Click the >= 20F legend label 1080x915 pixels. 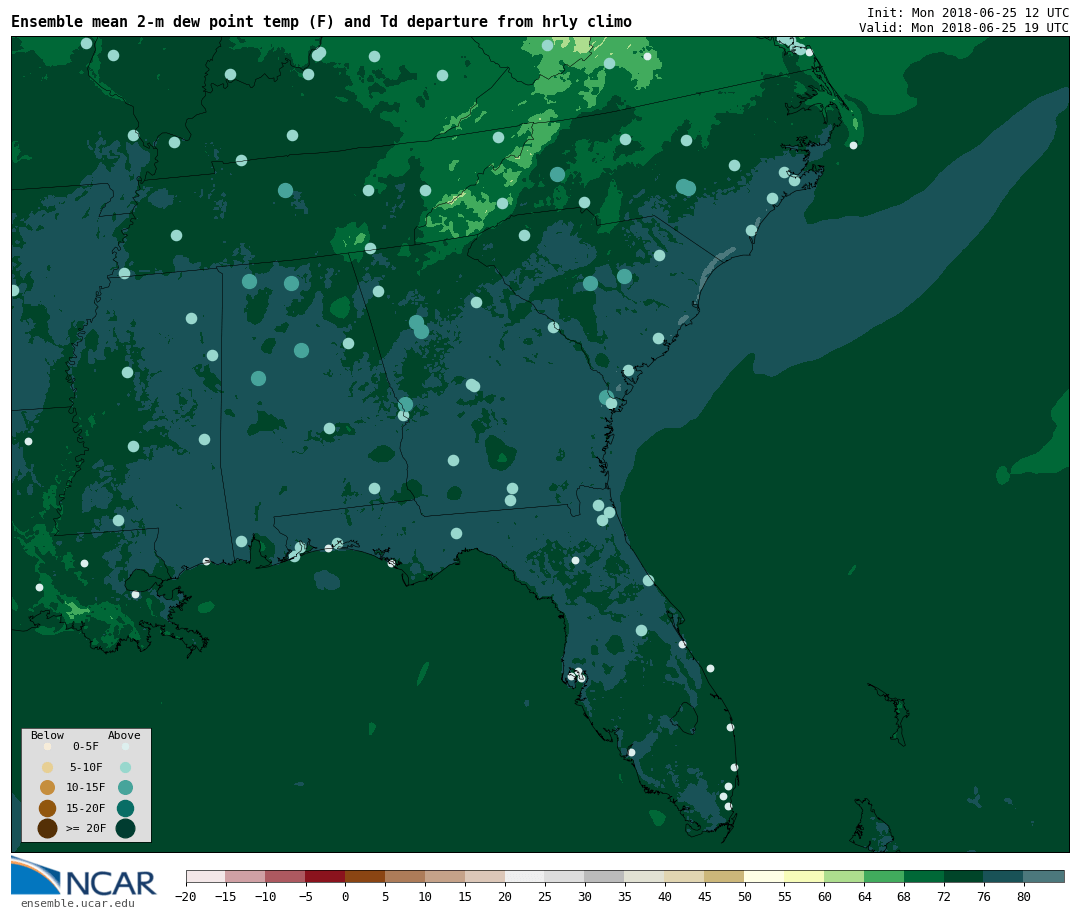[86, 828]
